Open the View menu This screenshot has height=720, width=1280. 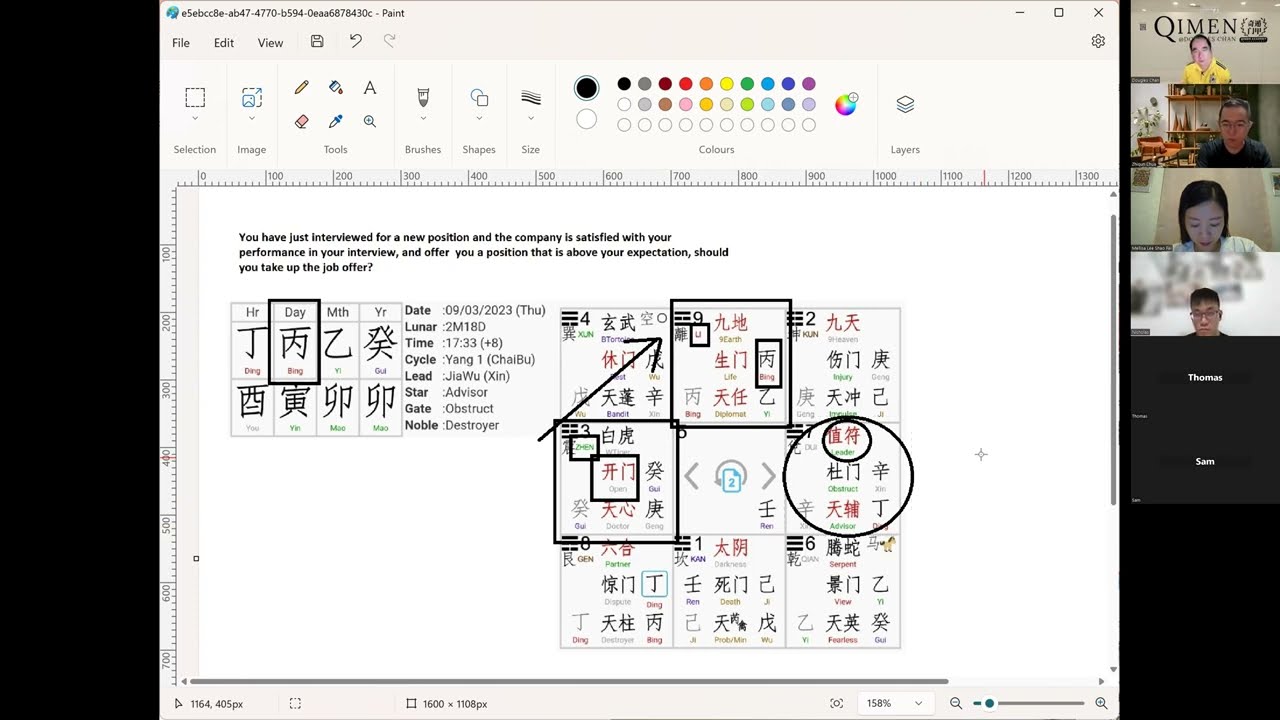click(x=270, y=43)
